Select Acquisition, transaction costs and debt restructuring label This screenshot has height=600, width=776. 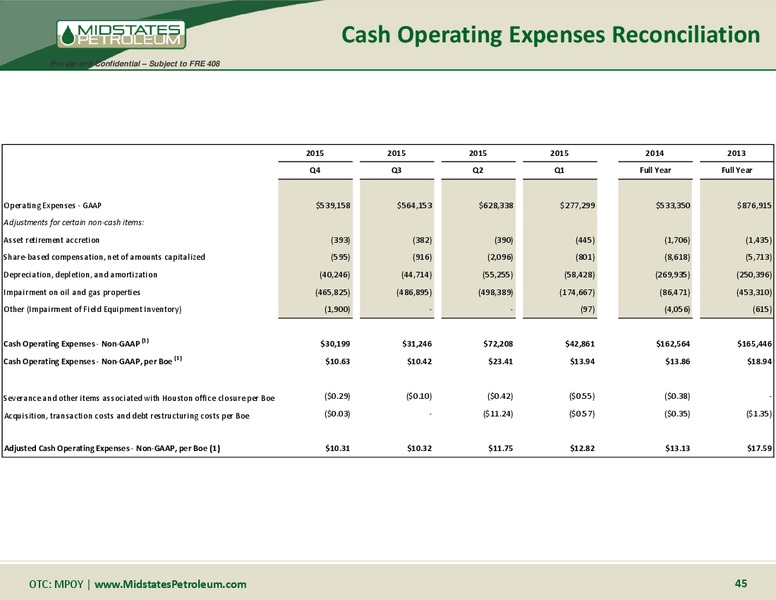coord(127,416)
